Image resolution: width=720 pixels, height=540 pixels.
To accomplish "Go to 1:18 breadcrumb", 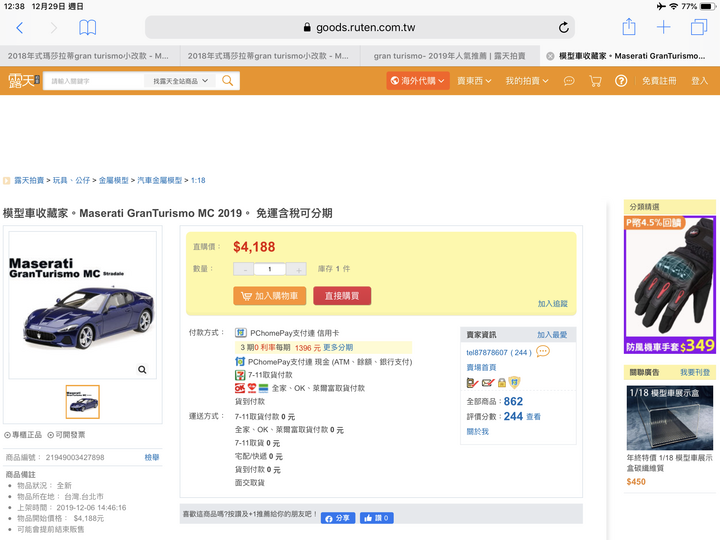I will [x=198, y=180].
